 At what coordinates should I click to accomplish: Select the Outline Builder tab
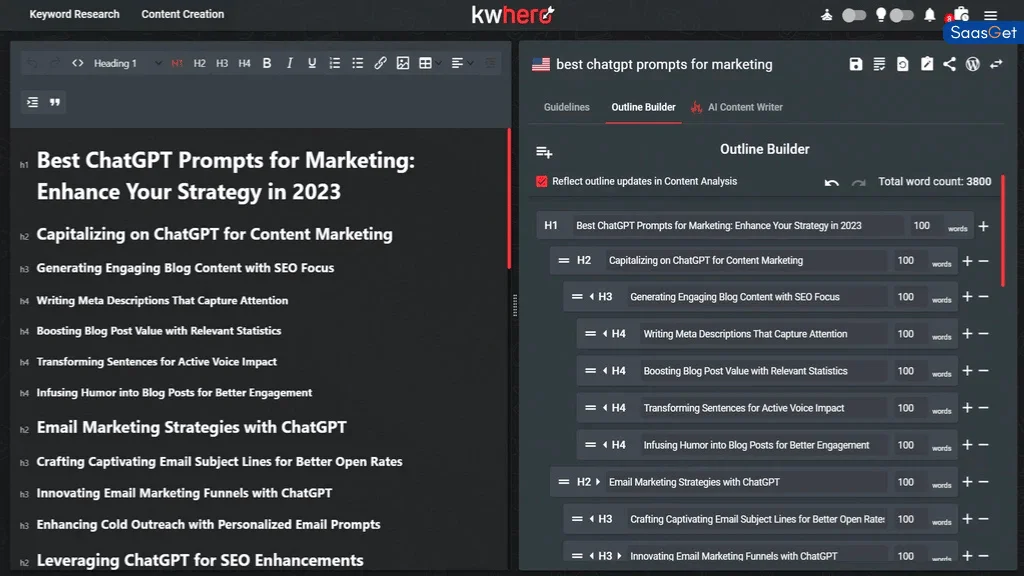point(643,107)
